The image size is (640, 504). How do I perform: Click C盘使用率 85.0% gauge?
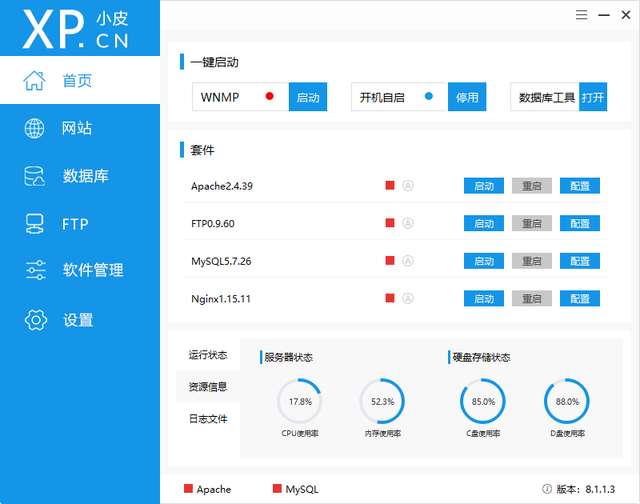click(483, 401)
